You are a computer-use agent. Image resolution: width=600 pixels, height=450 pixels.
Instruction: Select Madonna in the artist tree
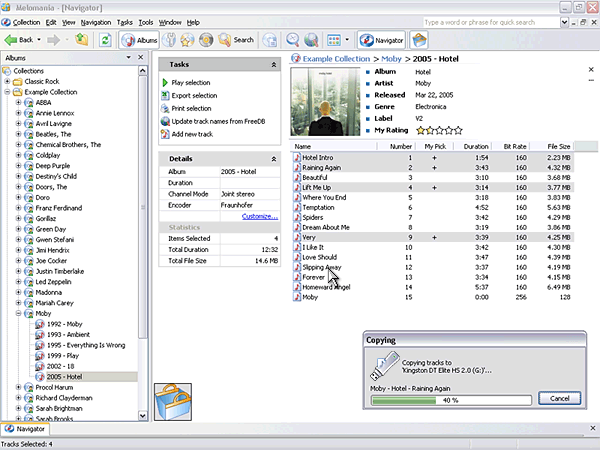tap(49, 292)
